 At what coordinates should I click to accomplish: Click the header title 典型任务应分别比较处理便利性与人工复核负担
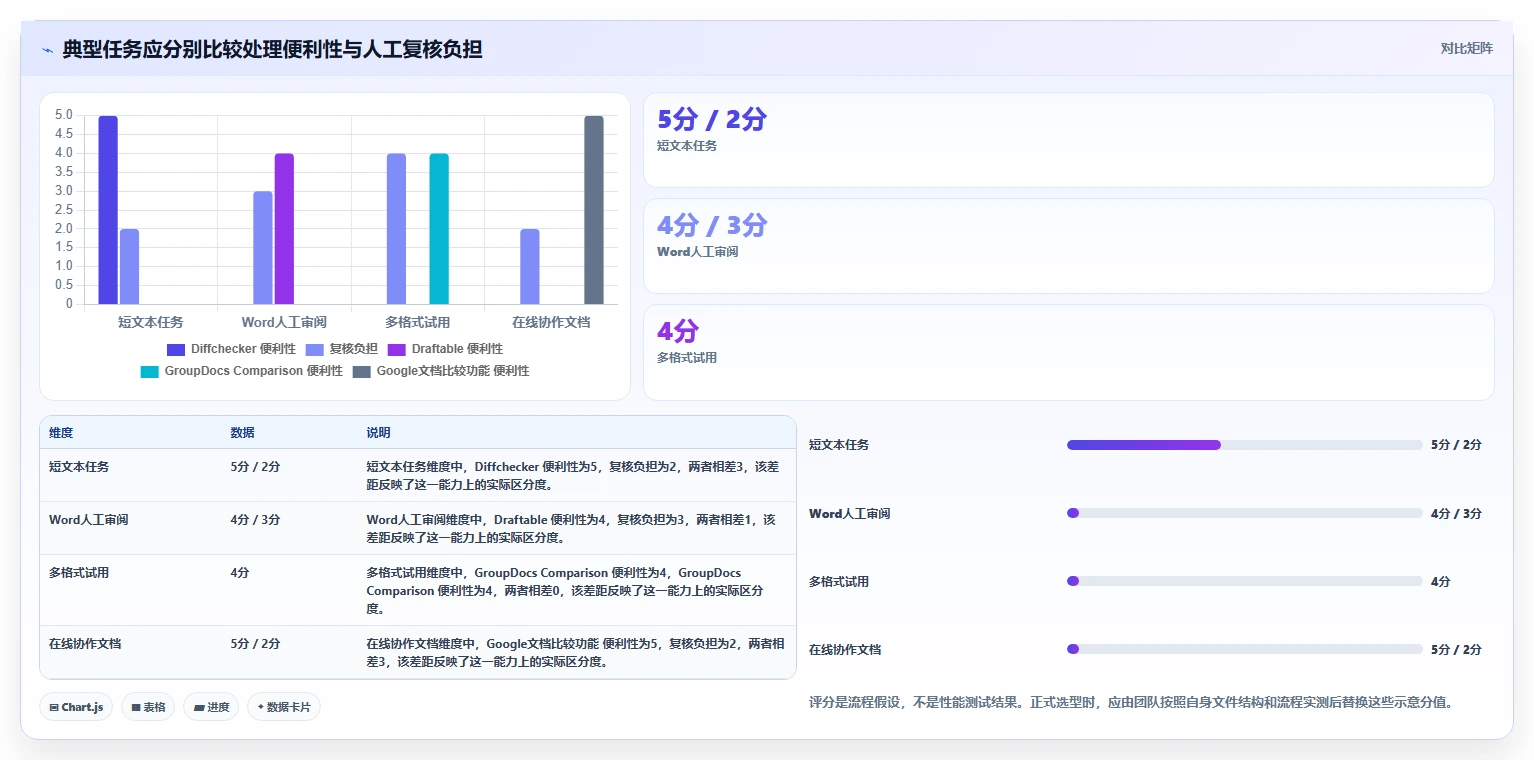click(272, 49)
